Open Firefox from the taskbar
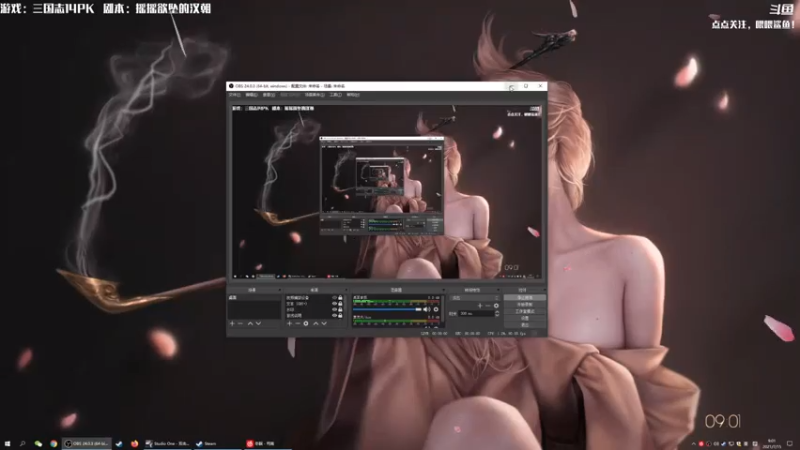 click(135, 443)
